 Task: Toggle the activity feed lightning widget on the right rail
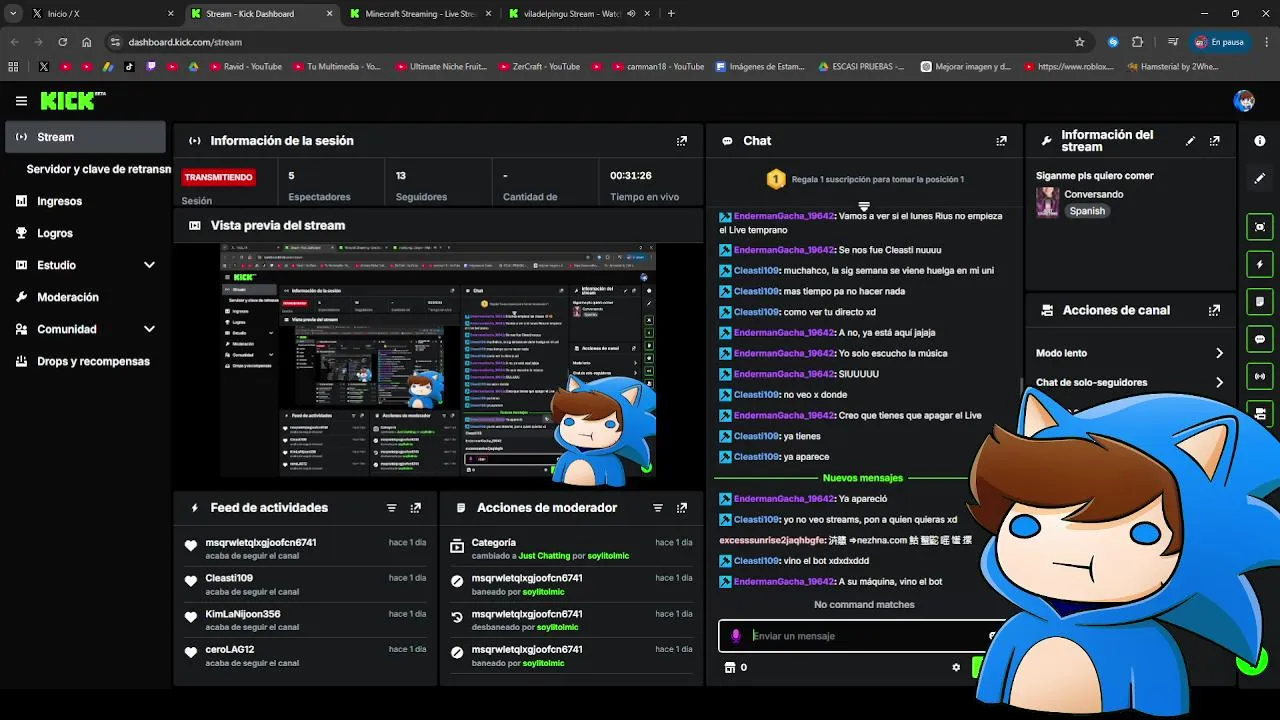point(1260,264)
